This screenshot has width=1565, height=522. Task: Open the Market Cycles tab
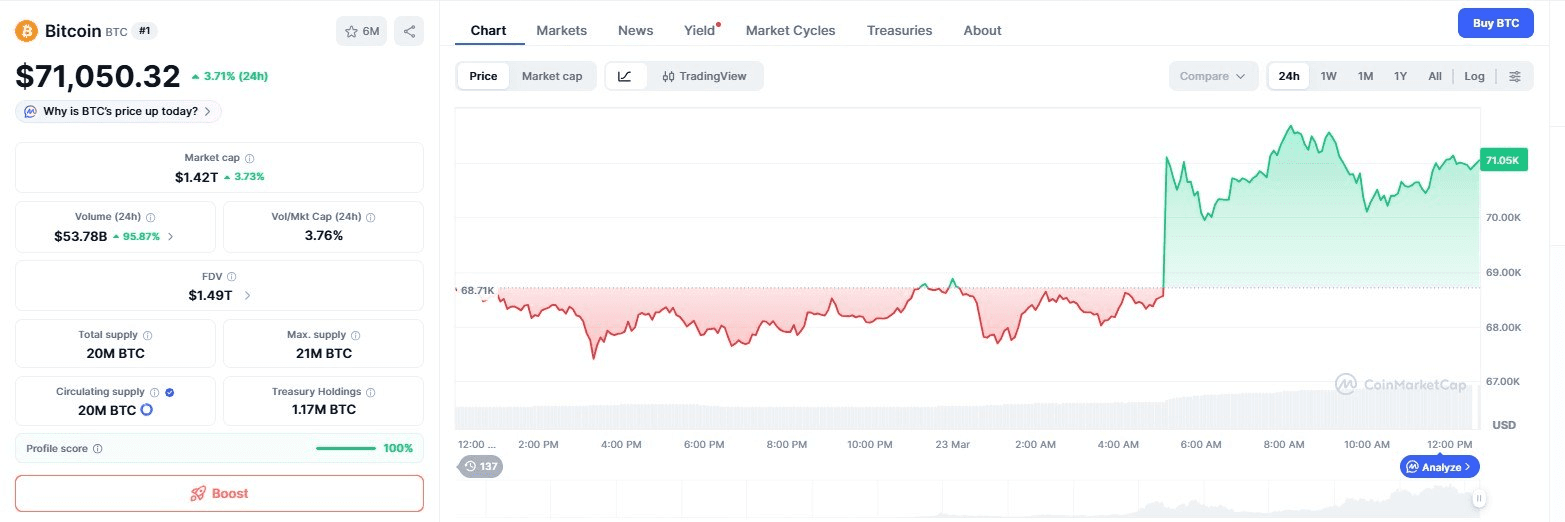(790, 30)
